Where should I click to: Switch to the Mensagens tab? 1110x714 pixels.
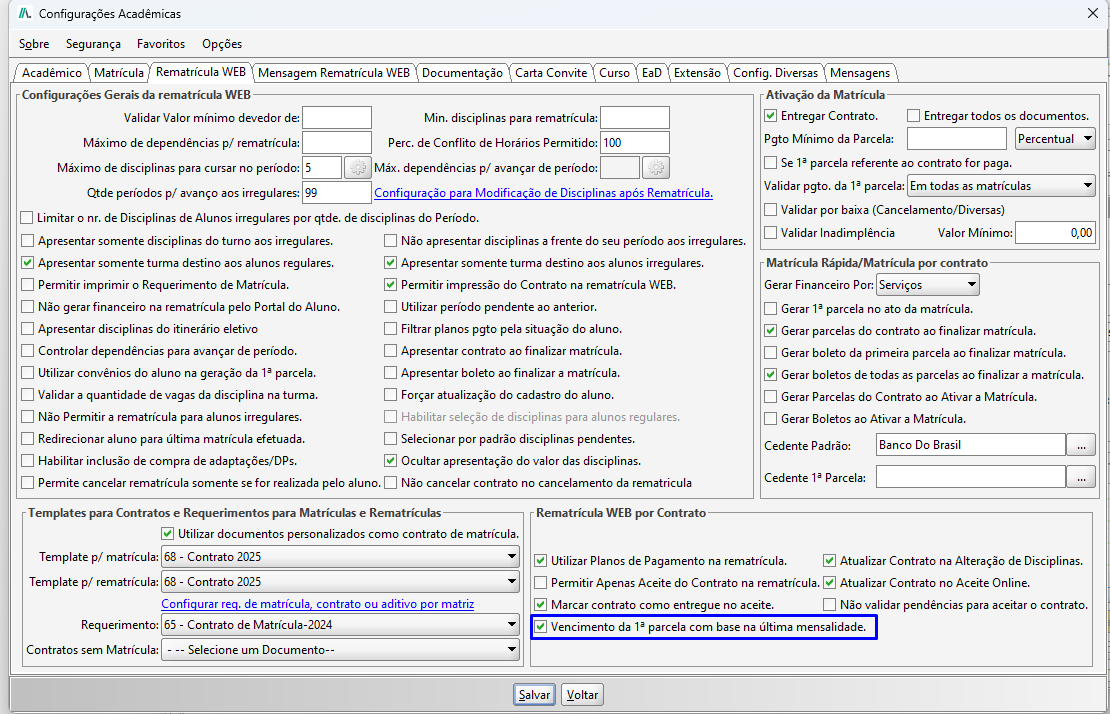860,73
